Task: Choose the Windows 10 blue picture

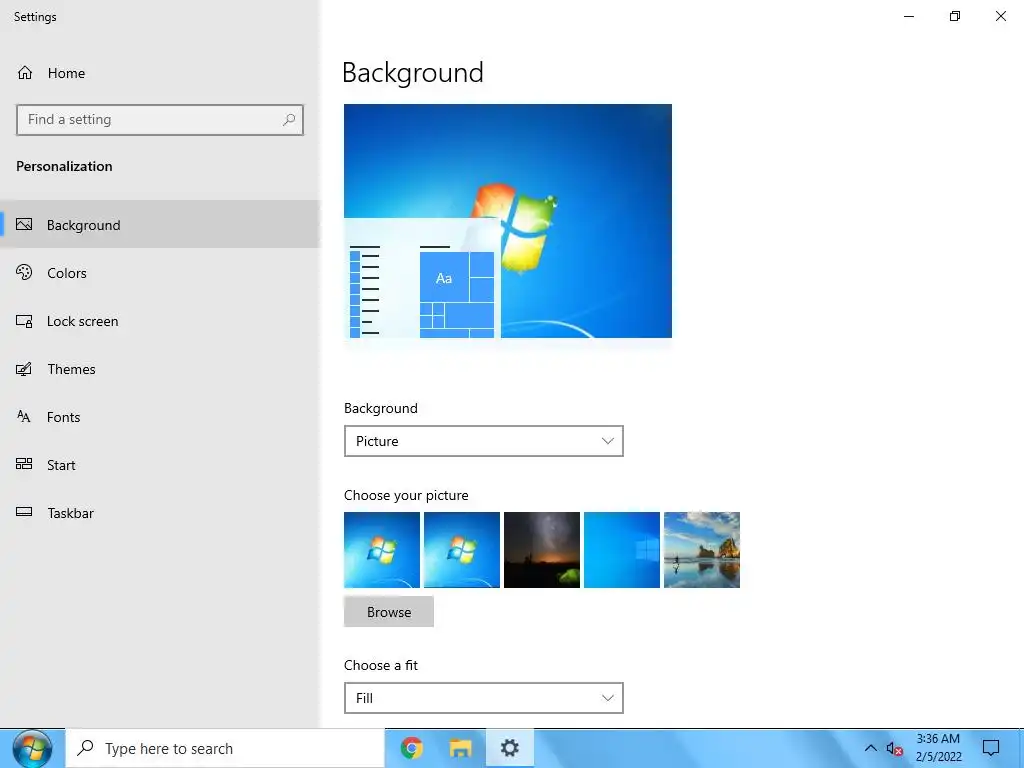Action: tap(622, 550)
